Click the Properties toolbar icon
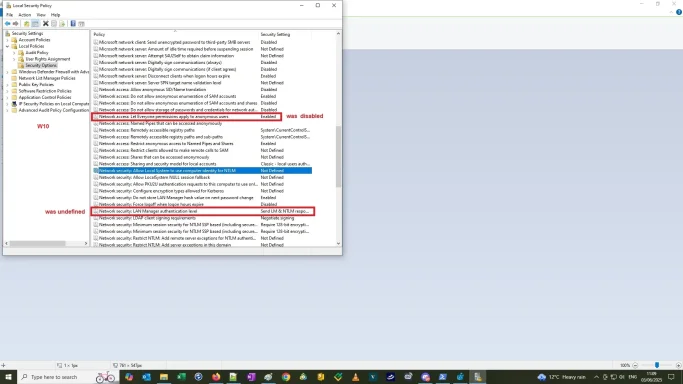Image resolution: width=683 pixels, height=384 pixels. (x=54, y=24)
